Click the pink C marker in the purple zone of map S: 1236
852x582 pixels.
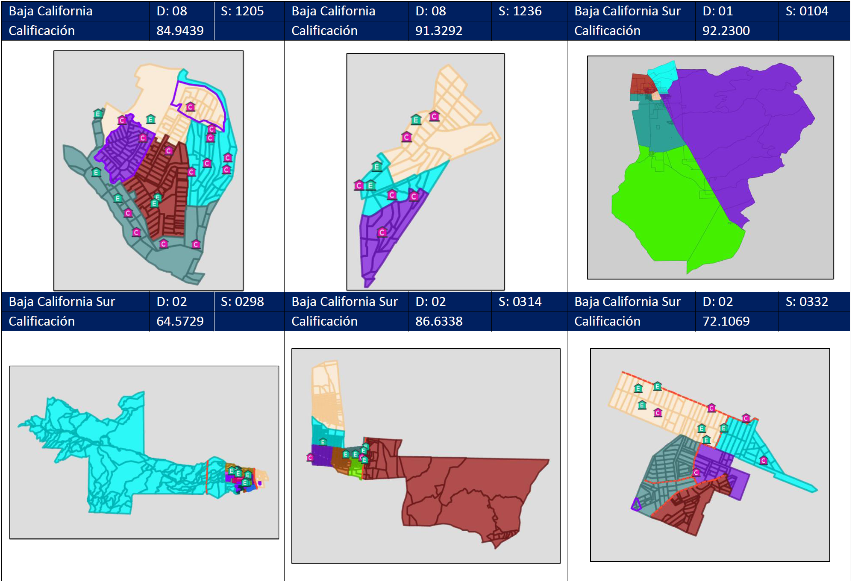coord(382,232)
